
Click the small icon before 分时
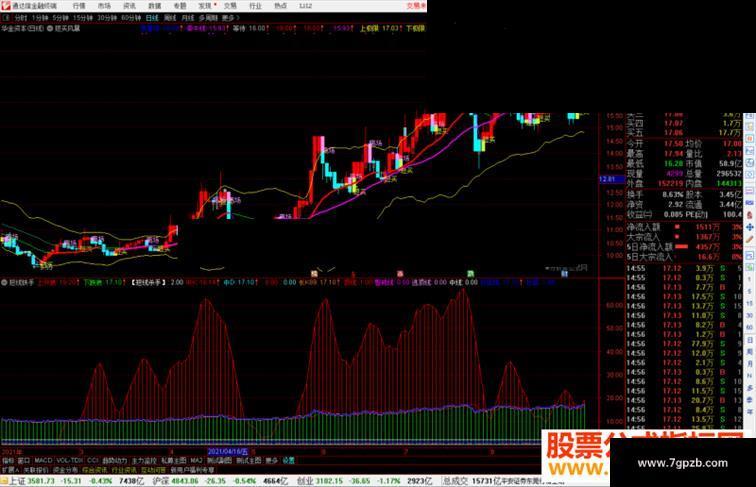(x=6, y=18)
